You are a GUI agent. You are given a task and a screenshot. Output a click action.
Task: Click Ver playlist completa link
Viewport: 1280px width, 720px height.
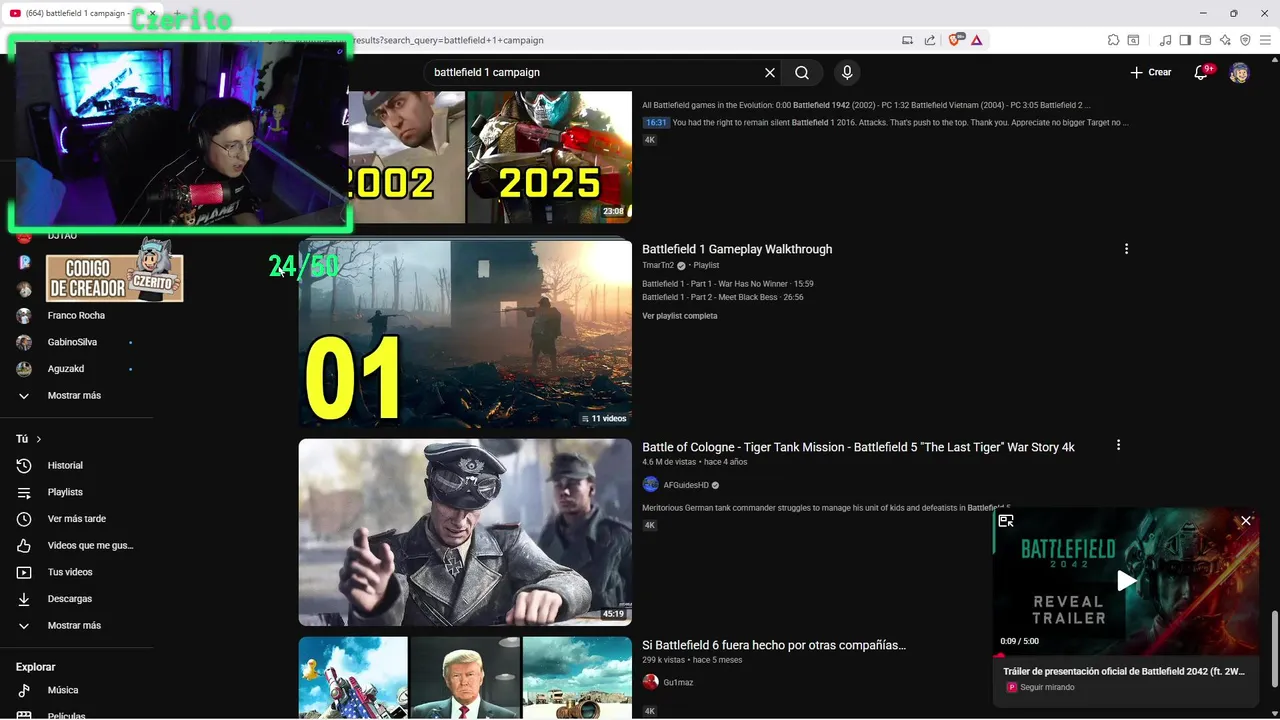[679, 316]
